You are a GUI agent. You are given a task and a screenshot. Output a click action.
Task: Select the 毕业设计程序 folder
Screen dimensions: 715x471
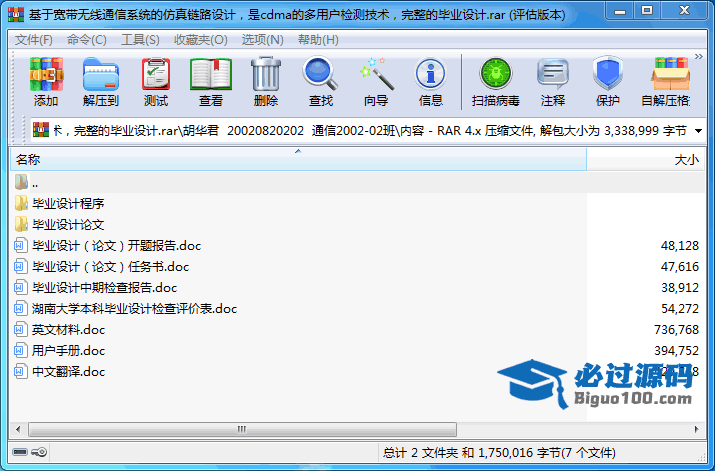68,203
